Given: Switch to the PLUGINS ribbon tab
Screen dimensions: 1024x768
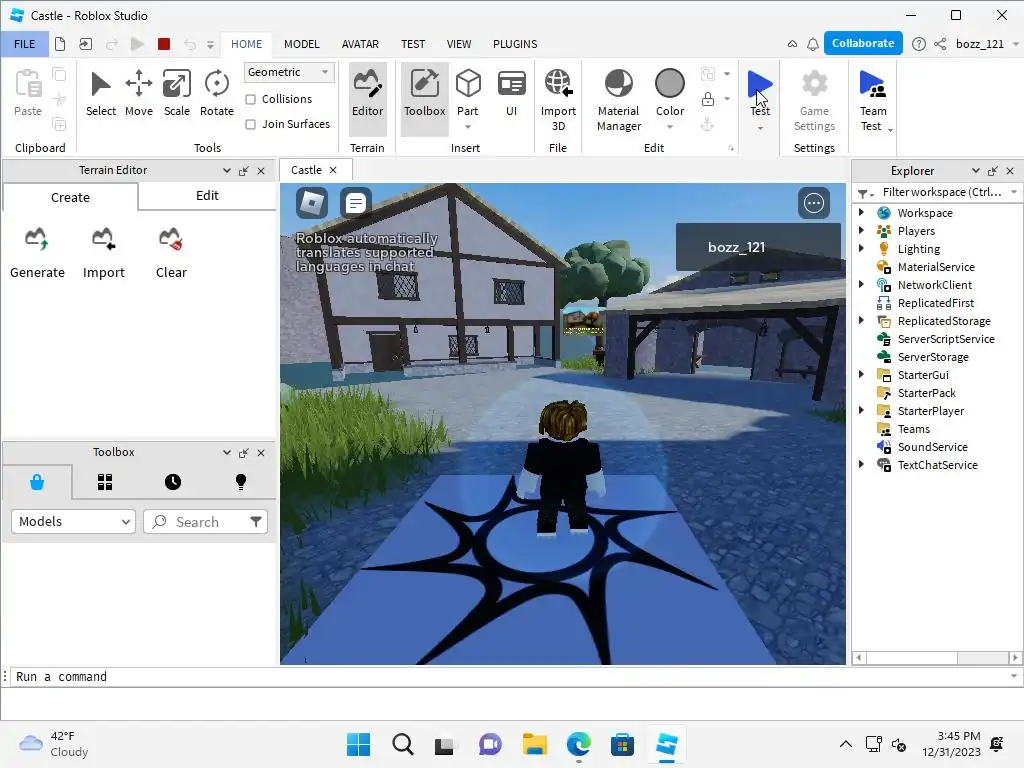Looking at the screenshot, I should tap(515, 44).
